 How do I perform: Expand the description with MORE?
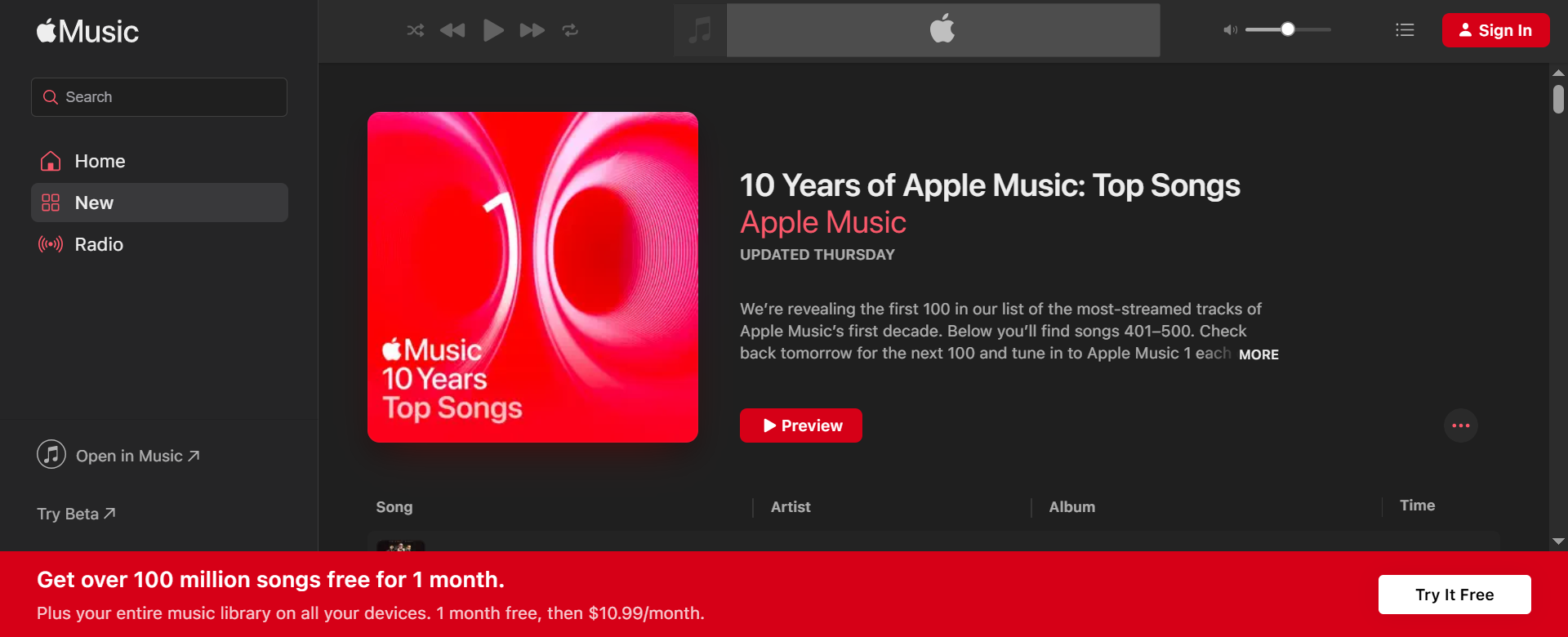[1258, 354]
